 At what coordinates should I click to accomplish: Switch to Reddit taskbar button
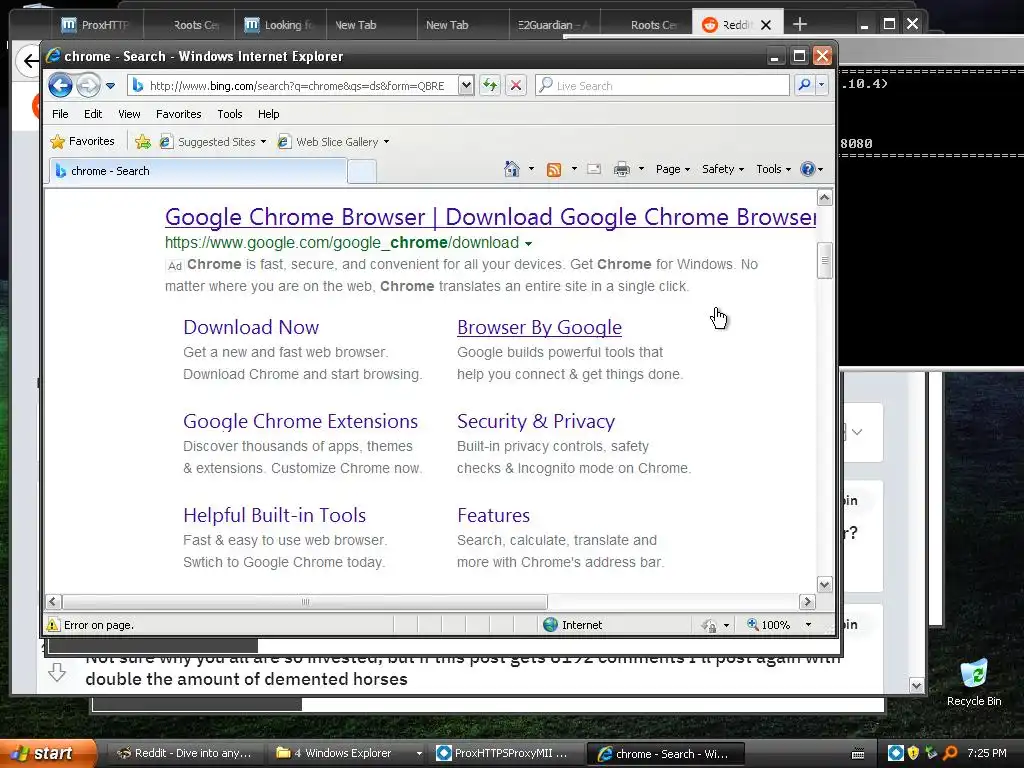pyautogui.click(x=184, y=754)
